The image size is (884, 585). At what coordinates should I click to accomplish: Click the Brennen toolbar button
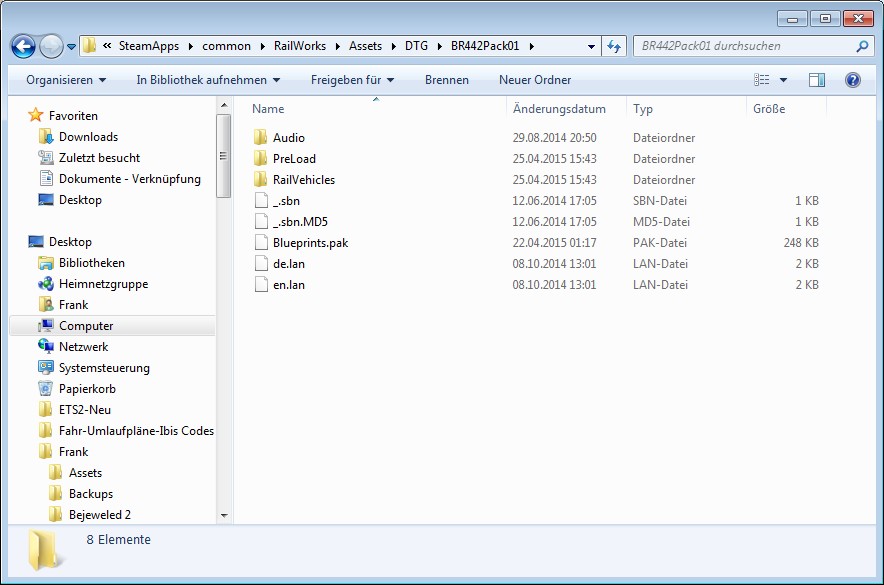click(446, 80)
